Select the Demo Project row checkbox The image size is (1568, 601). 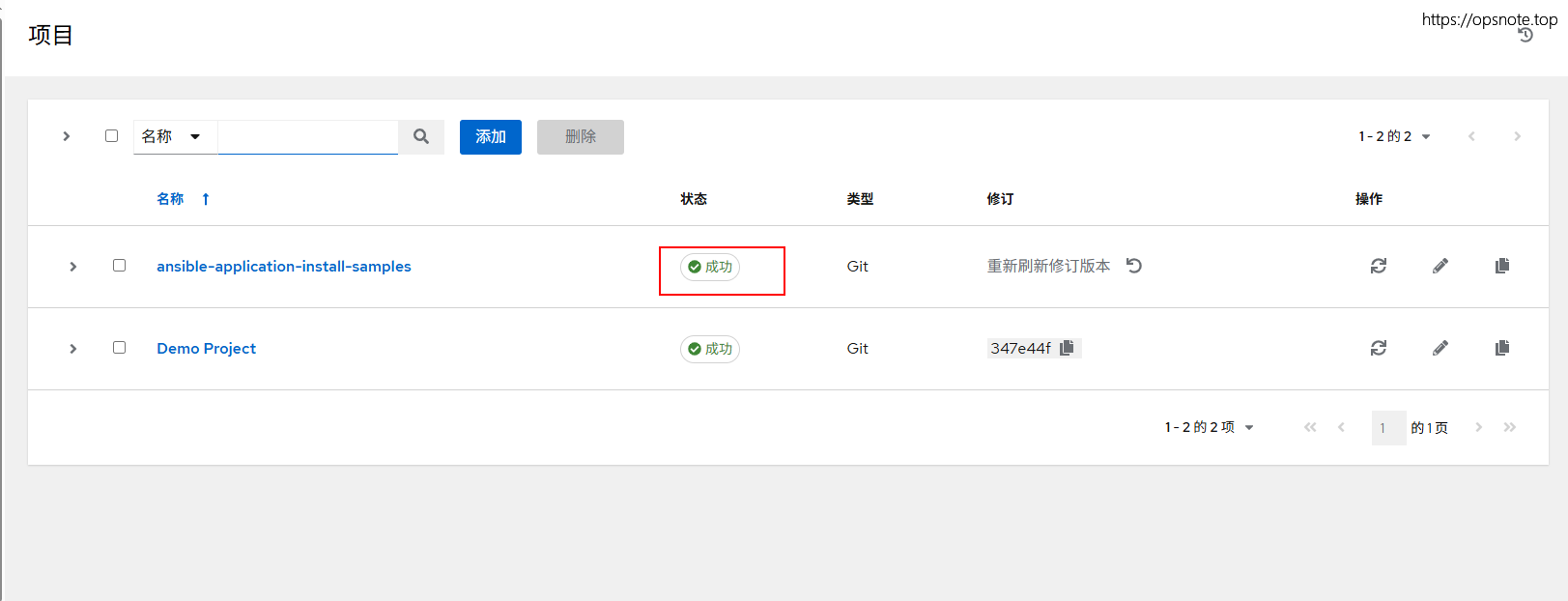[x=120, y=348]
